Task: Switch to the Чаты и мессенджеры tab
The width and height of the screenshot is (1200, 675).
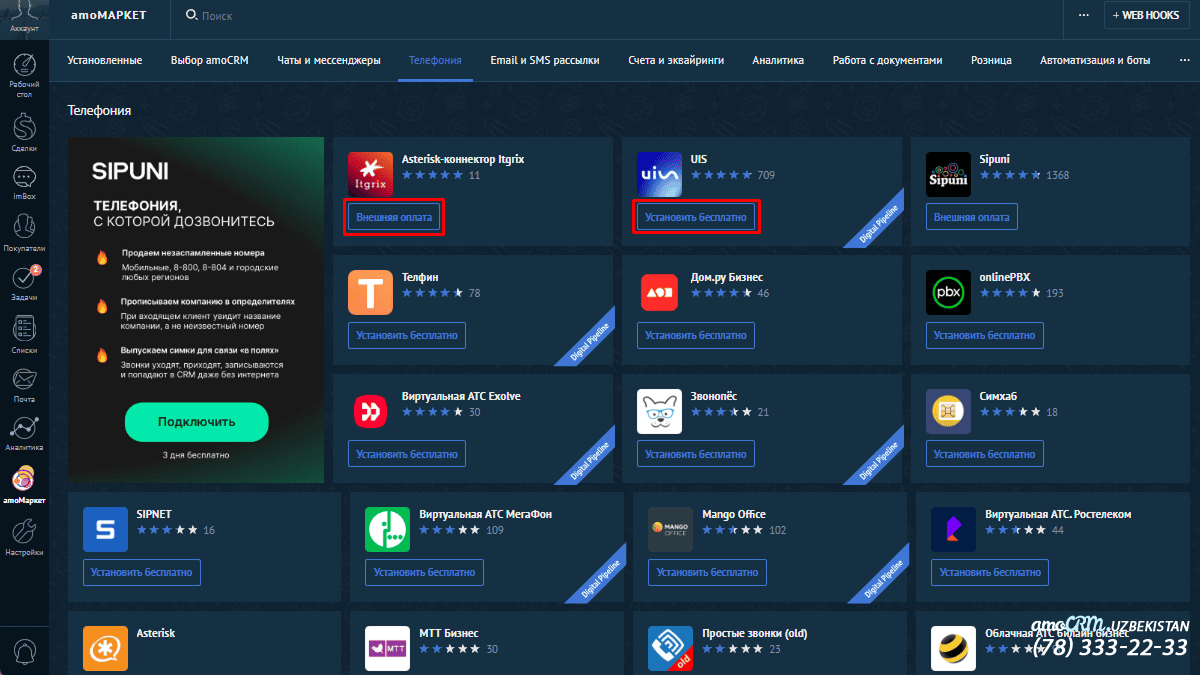Action: (329, 60)
